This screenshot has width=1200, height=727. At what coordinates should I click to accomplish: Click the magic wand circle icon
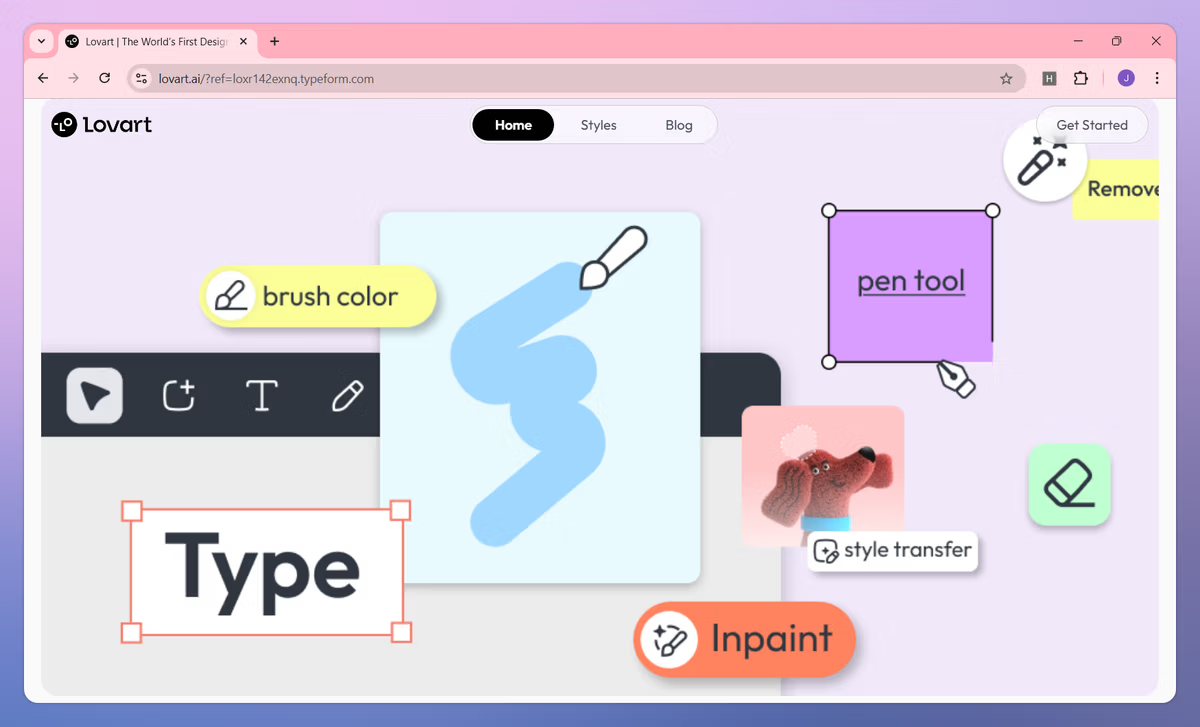coord(1043,161)
